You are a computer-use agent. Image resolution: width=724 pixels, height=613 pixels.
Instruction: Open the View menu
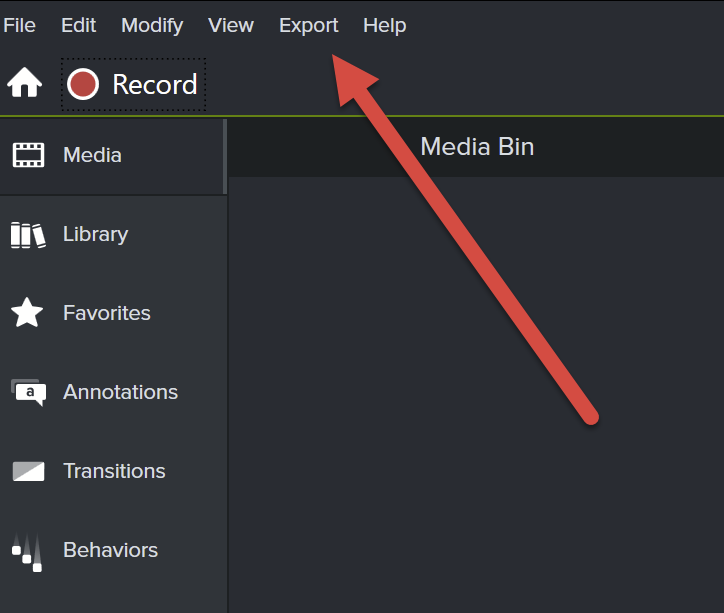(x=231, y=25)
